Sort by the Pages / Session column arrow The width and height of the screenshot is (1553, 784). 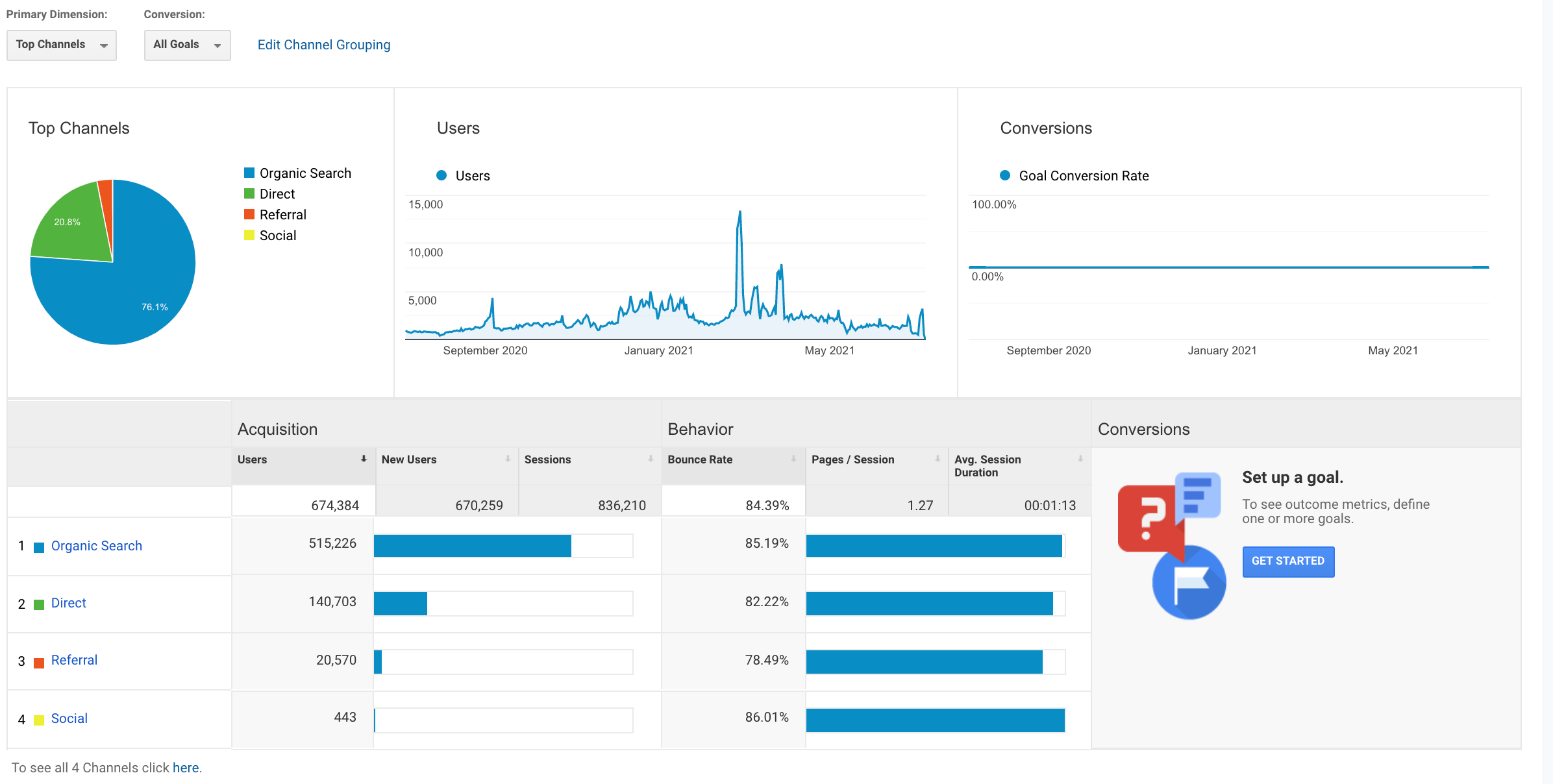pos(938,459)
